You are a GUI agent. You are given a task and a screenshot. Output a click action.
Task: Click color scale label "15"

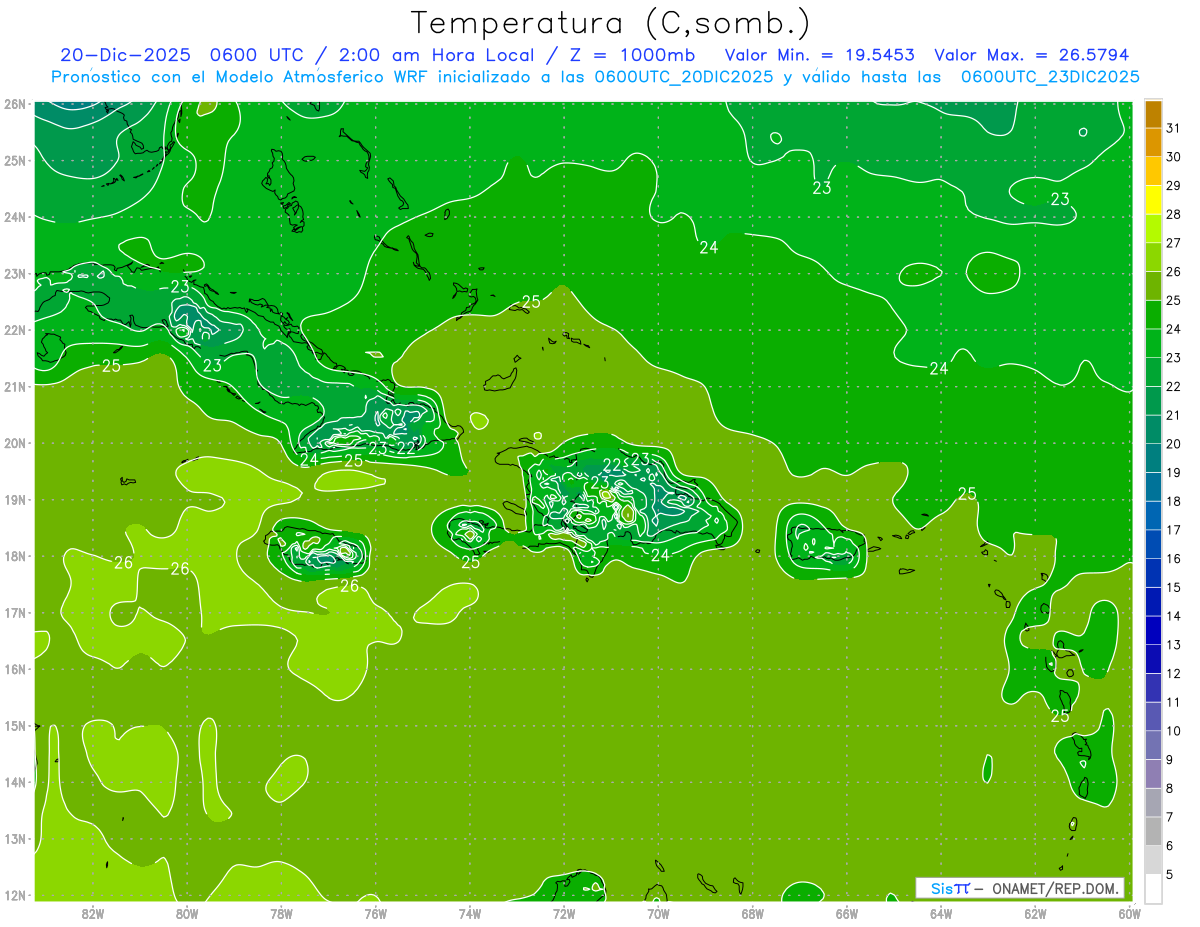[x=1173, y=587]
